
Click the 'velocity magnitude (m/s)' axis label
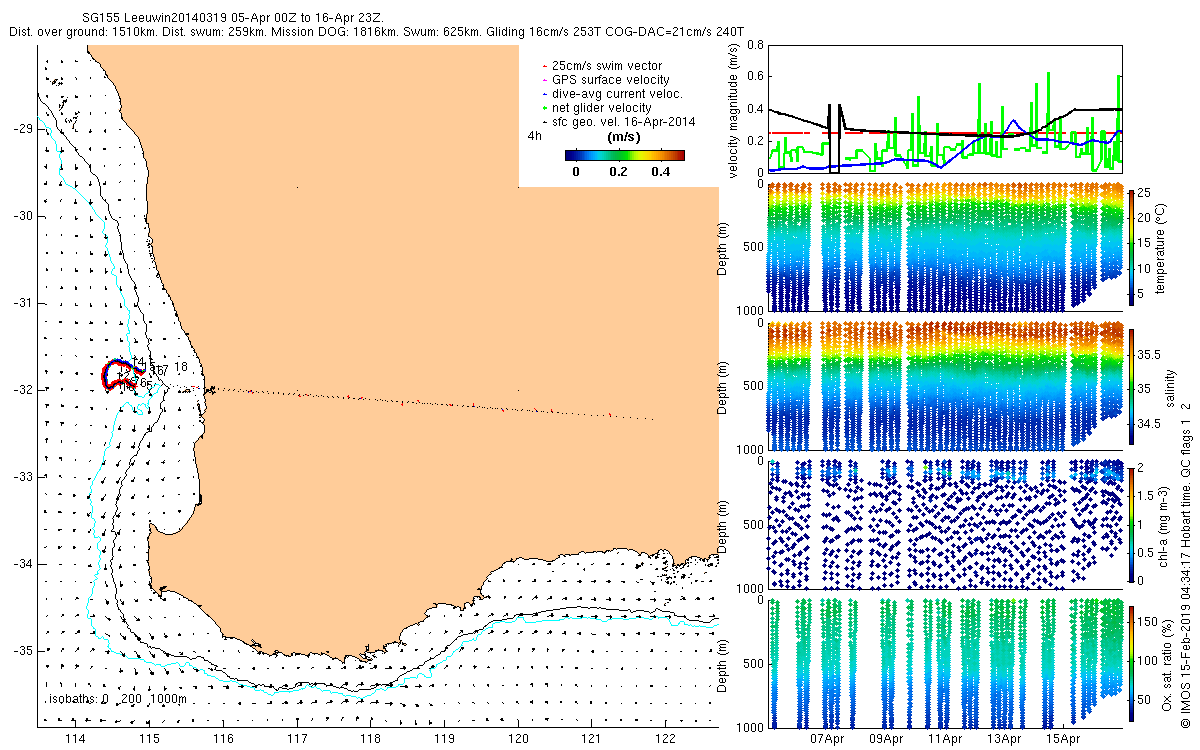[x=735, y=110]
